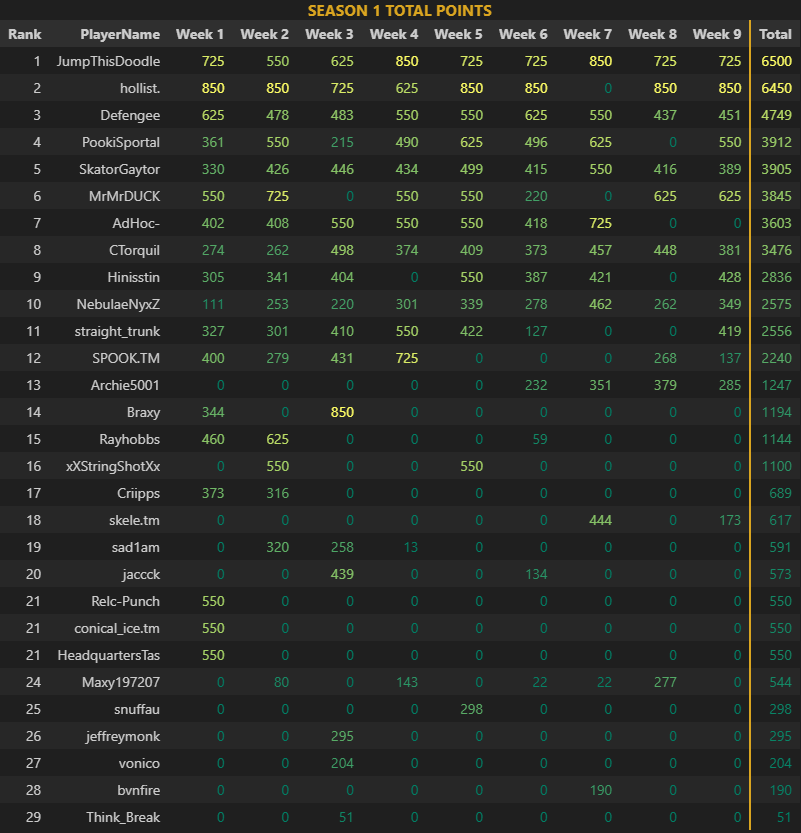Select player name Think_Break

coord(123,818)
